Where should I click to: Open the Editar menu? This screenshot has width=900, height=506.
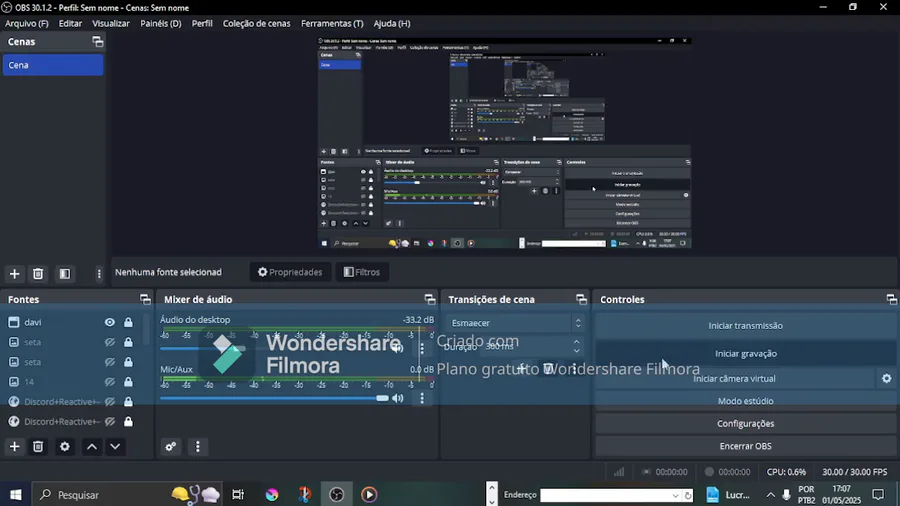70,24
